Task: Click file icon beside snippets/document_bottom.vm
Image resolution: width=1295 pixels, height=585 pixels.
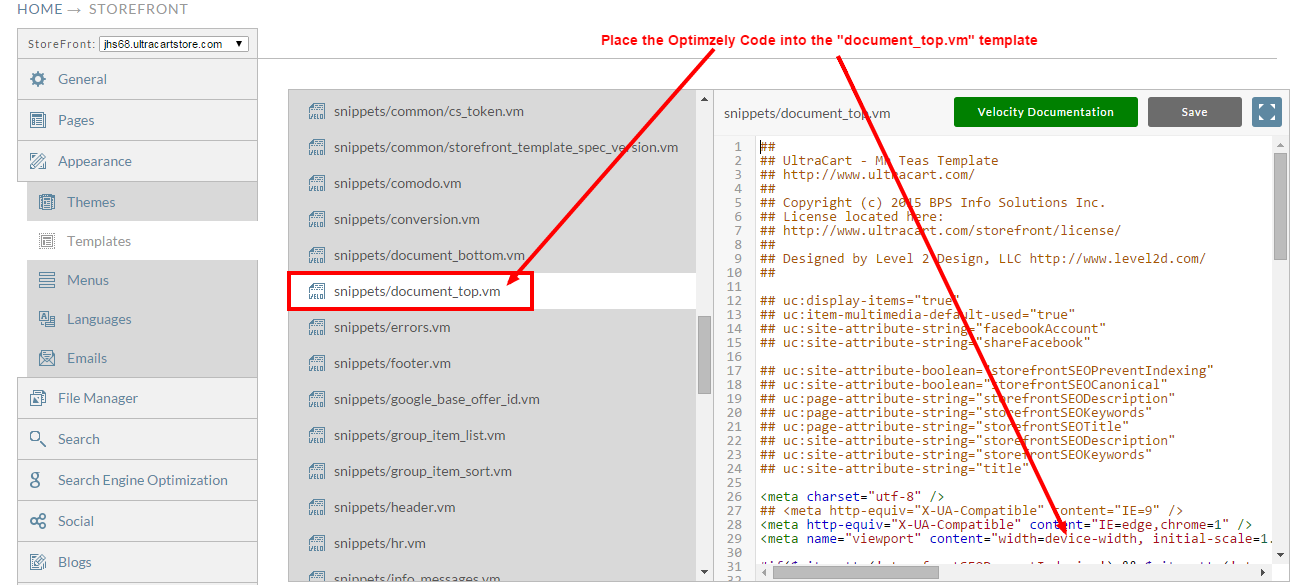Action: pos(317,255)
